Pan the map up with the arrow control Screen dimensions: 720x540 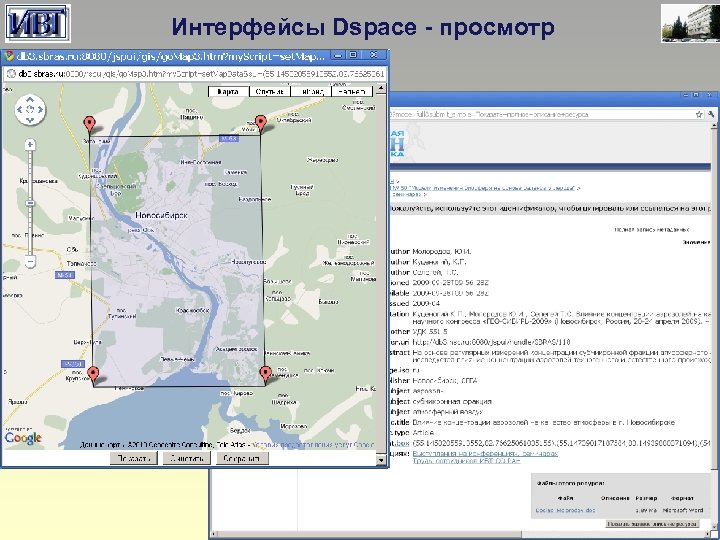point(30,100)
